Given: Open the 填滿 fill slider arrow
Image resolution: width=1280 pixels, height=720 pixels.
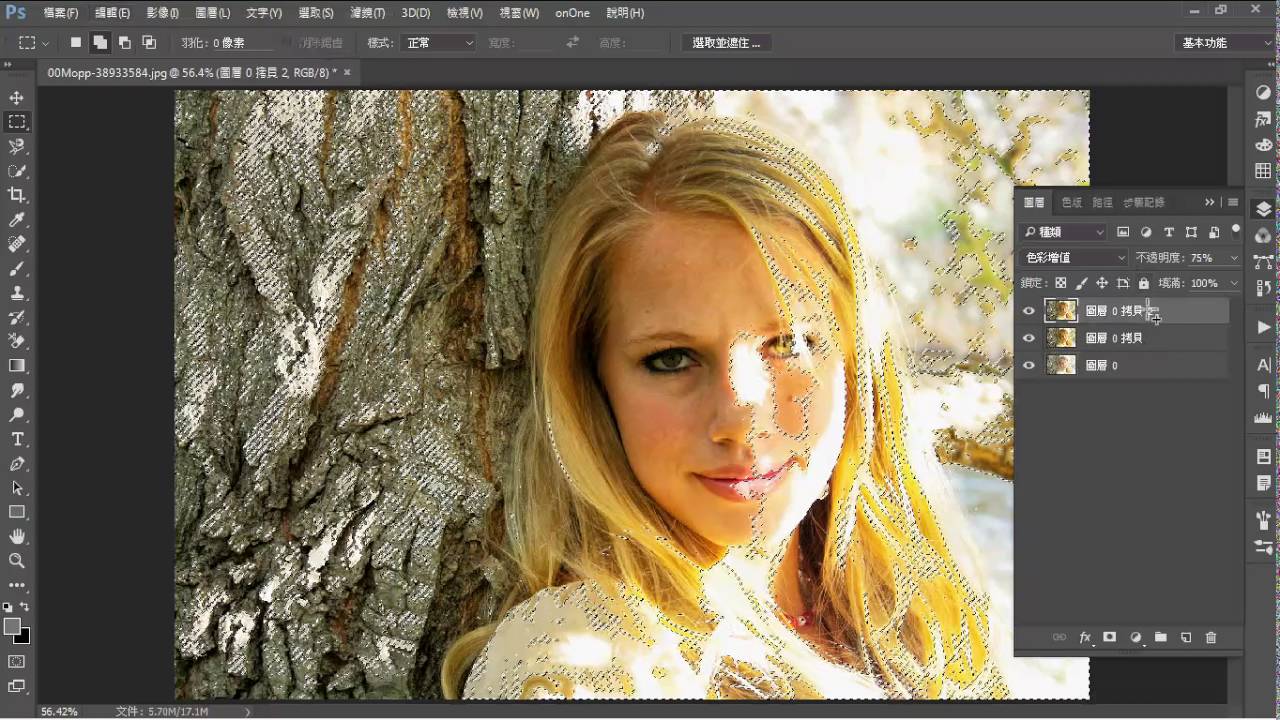Looking at the screenshot, I should [x=1234, y=284].
